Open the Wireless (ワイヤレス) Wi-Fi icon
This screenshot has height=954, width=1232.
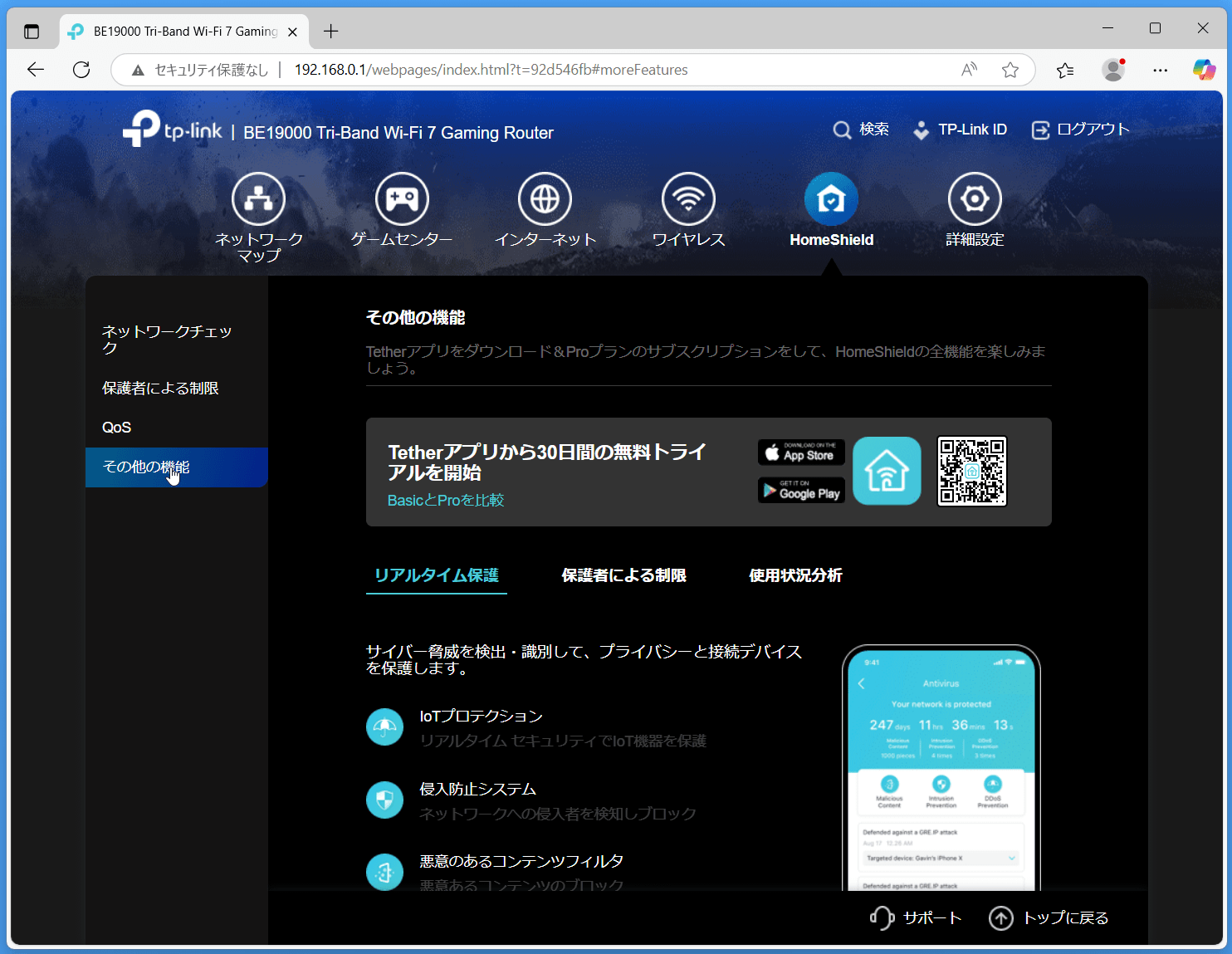pos(688,199)
